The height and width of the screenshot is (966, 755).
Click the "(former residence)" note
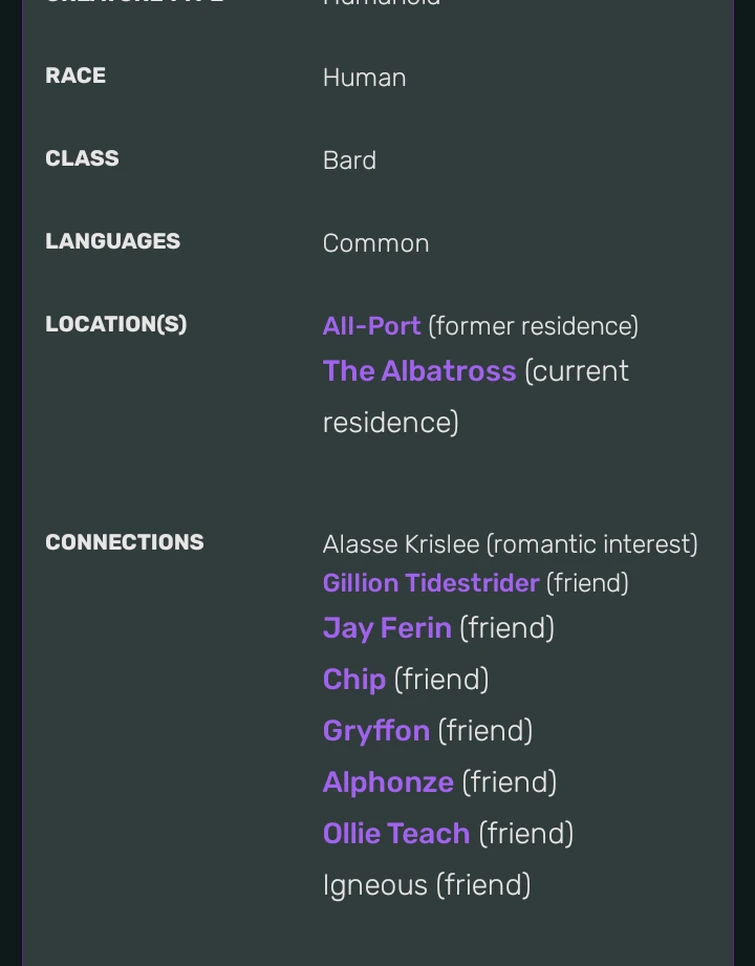pos(533,326)
